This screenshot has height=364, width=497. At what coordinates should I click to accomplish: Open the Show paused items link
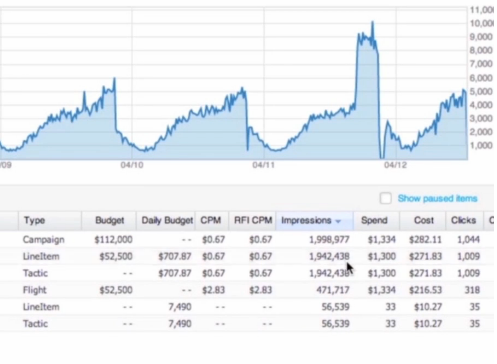[437, 198]
